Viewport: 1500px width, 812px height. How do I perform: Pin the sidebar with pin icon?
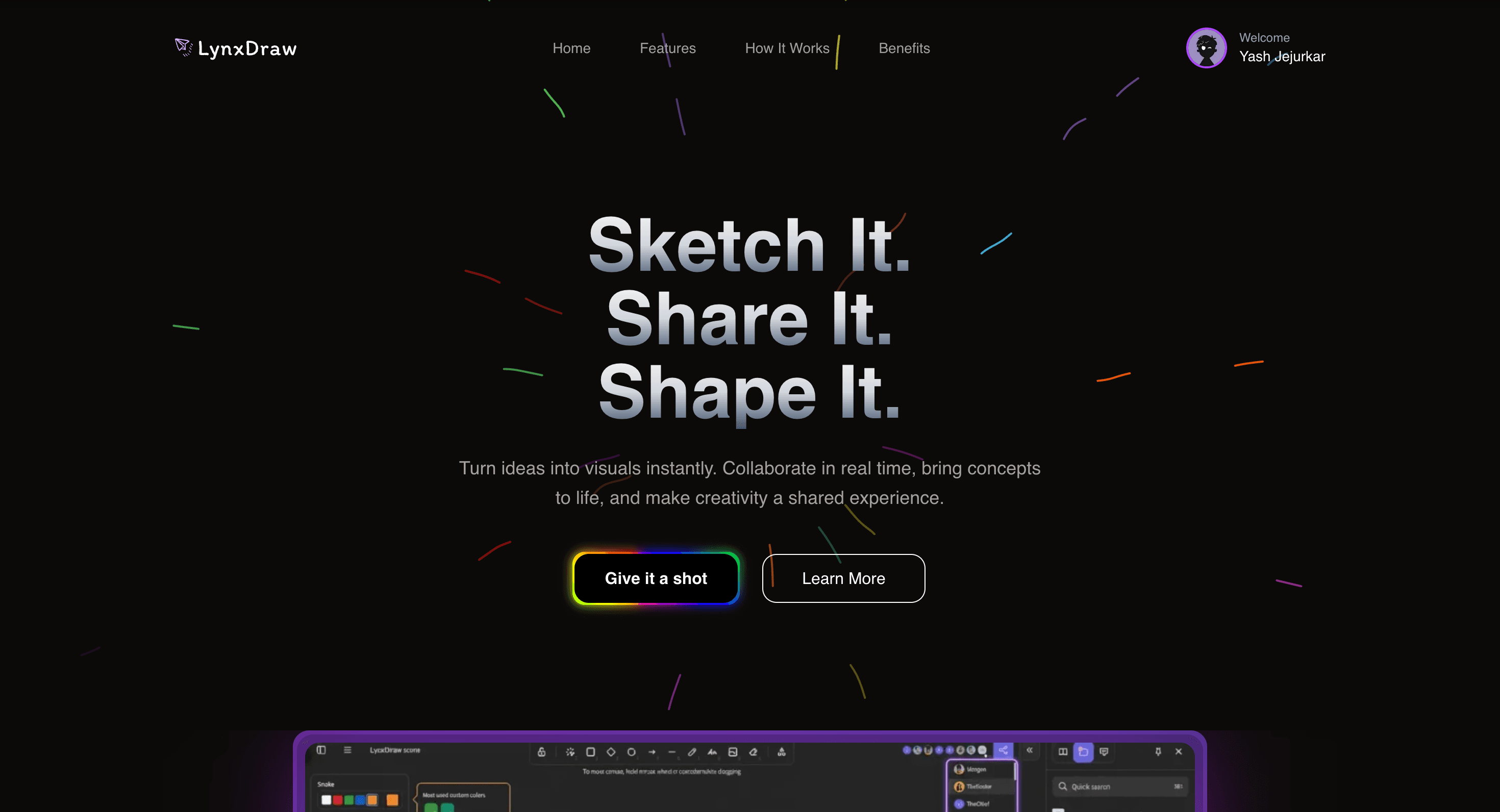(1158, 751)
